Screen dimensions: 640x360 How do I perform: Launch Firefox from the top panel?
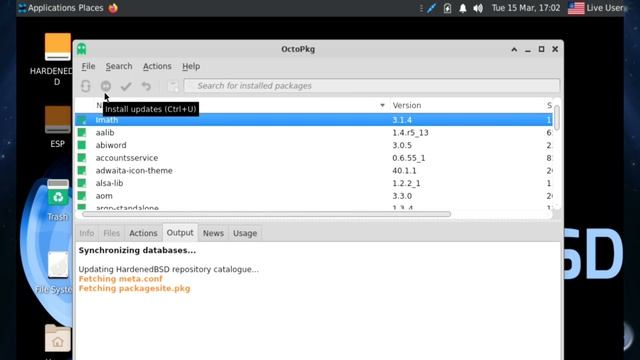coord(113,8)
